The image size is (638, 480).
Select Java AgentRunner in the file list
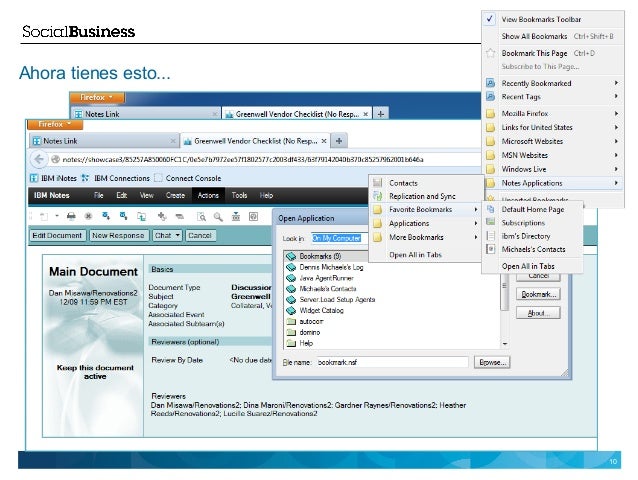(326, 278)
